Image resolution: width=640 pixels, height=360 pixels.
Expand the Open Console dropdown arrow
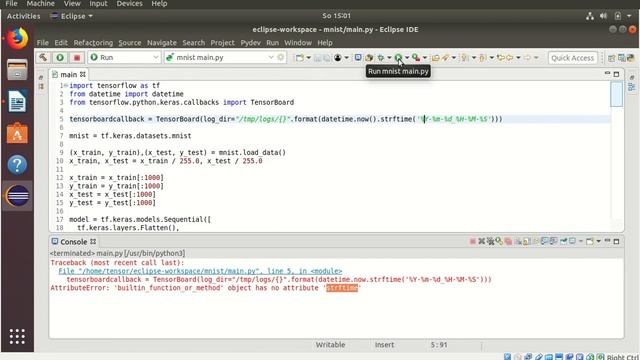point(598,242)
